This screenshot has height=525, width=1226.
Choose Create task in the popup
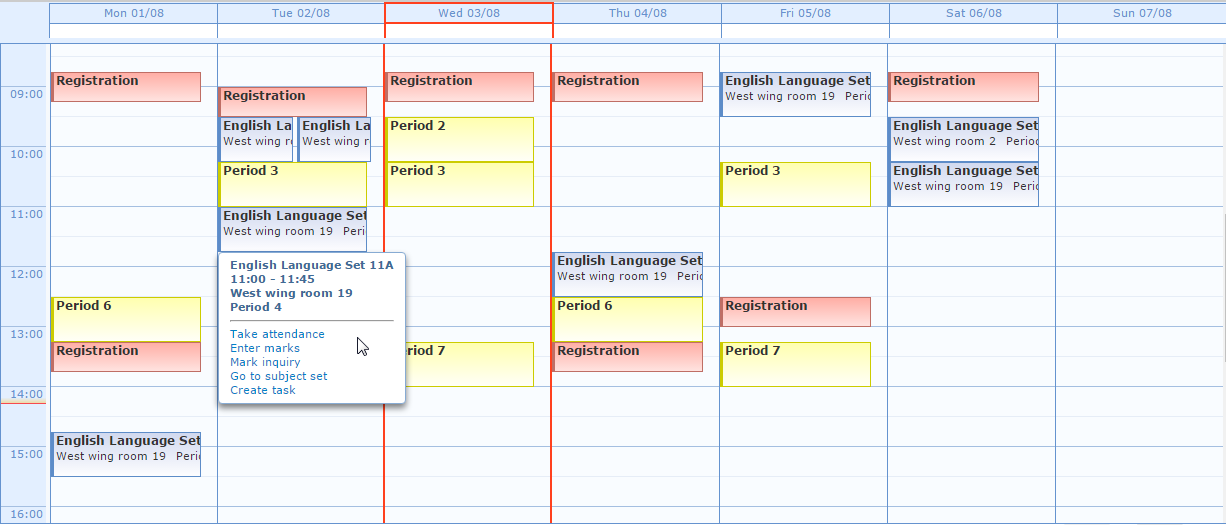click(263, 390)
